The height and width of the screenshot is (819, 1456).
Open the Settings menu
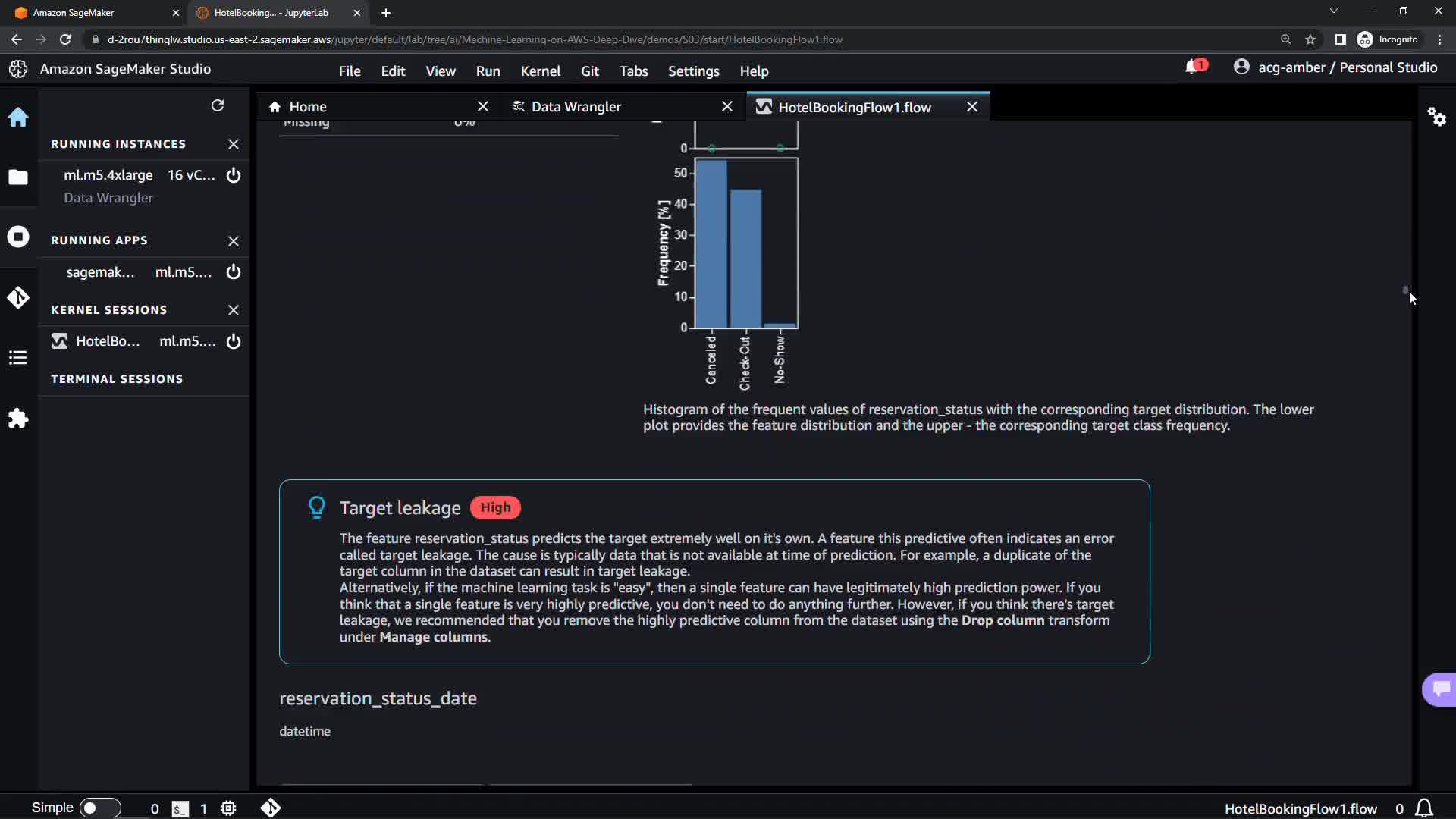point(693,71)
